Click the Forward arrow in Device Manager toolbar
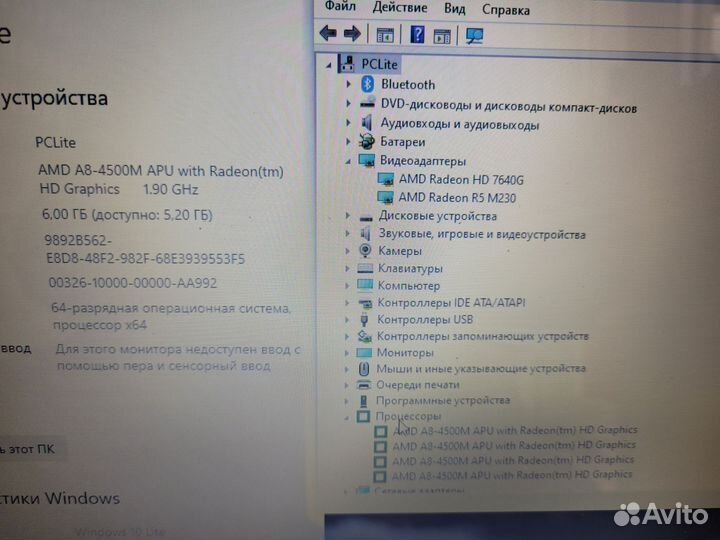The image size is (720, 540). (x=352, y=34)
